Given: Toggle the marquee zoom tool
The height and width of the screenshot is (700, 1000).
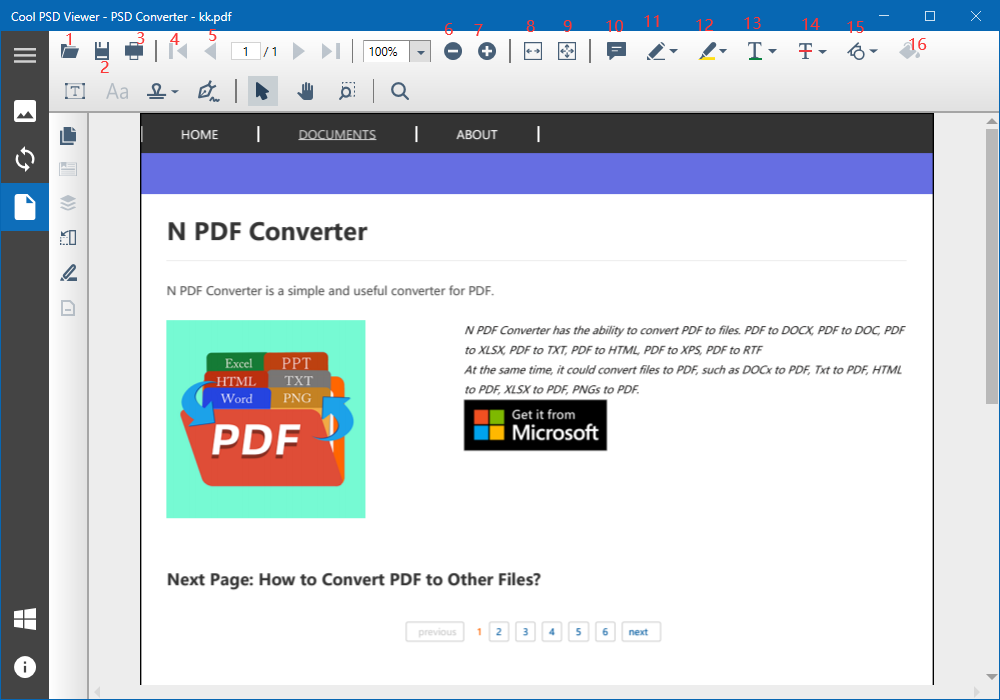Looking at the screenshot, I should pyautogui.click(x=346, y=91).
